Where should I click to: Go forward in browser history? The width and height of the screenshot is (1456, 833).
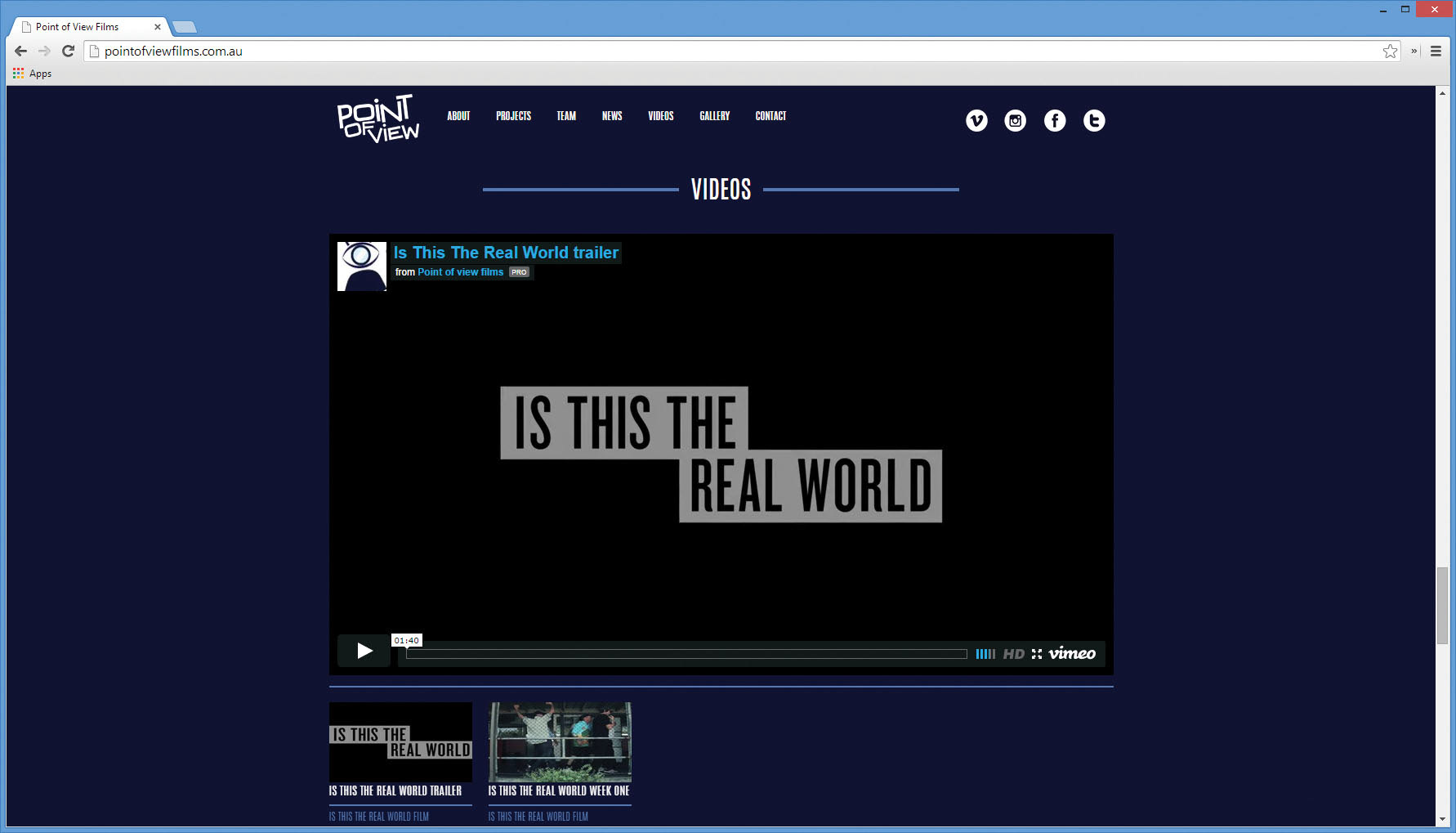click(x=44, y=51)
